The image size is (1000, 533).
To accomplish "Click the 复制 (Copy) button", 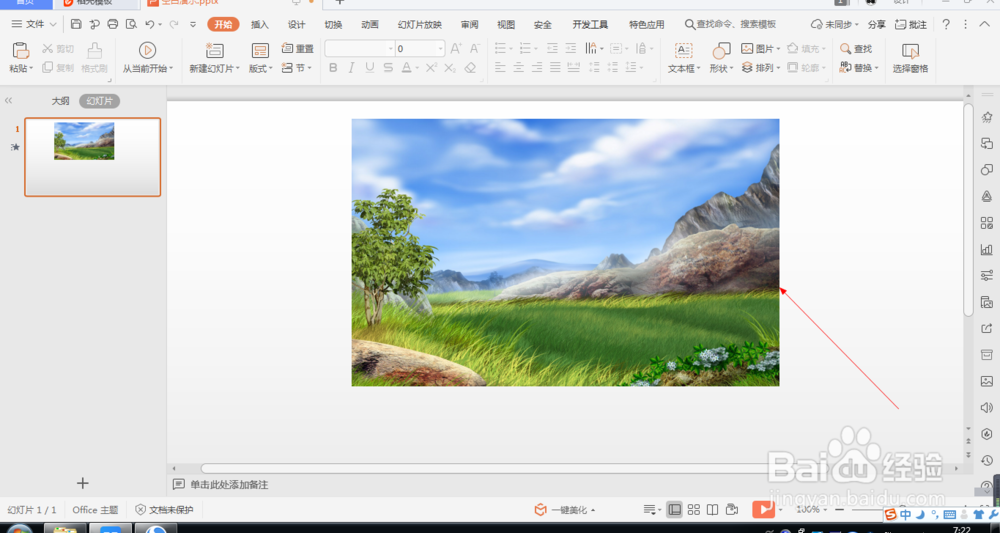I will tap(58, 68).
